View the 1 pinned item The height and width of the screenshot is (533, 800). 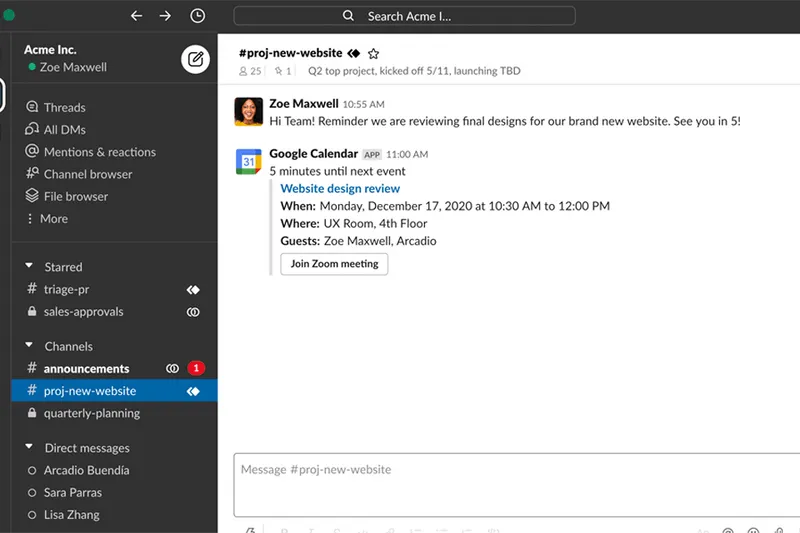pos(283,71)
